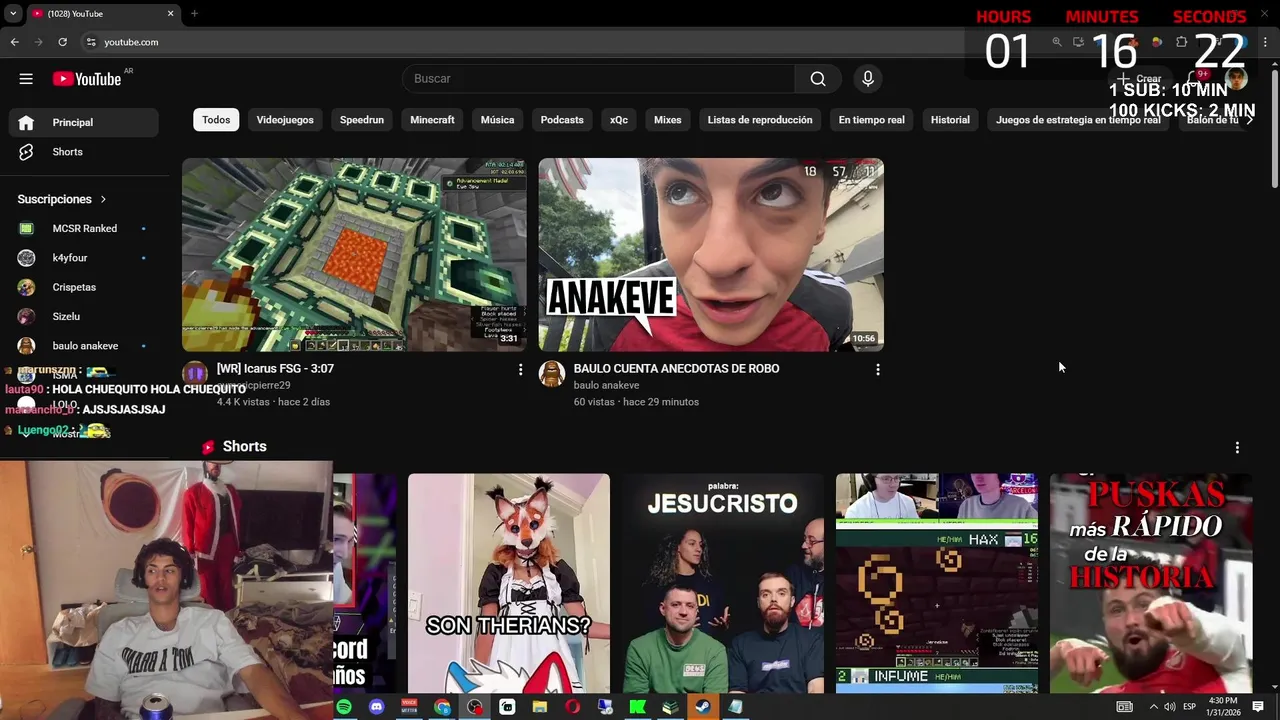1280x720 pixels.
Task: Start voice search with the microphone icon
Action: pos(868,79)
